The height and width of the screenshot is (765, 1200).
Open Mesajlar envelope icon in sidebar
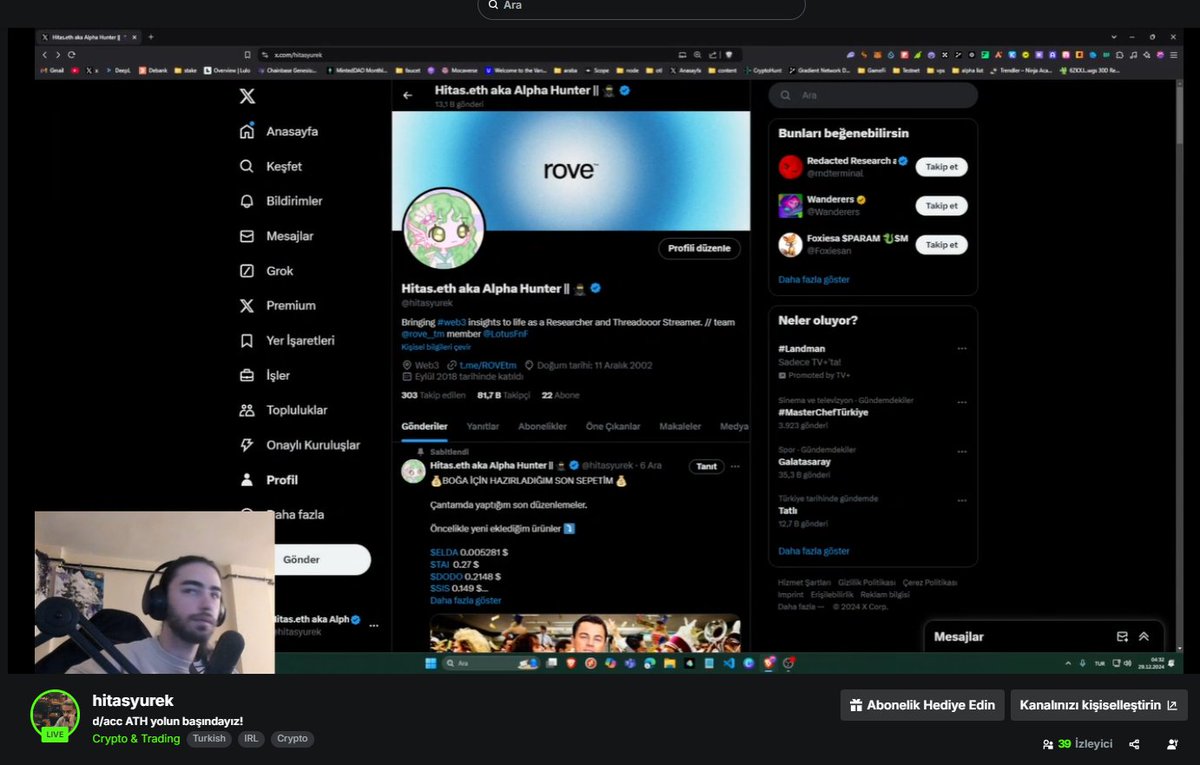(247, 236)
